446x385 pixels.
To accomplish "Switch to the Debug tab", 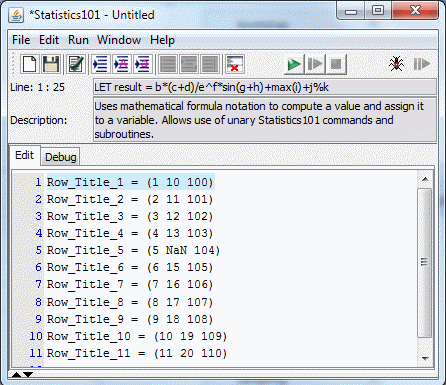I will tap(60, 157).
